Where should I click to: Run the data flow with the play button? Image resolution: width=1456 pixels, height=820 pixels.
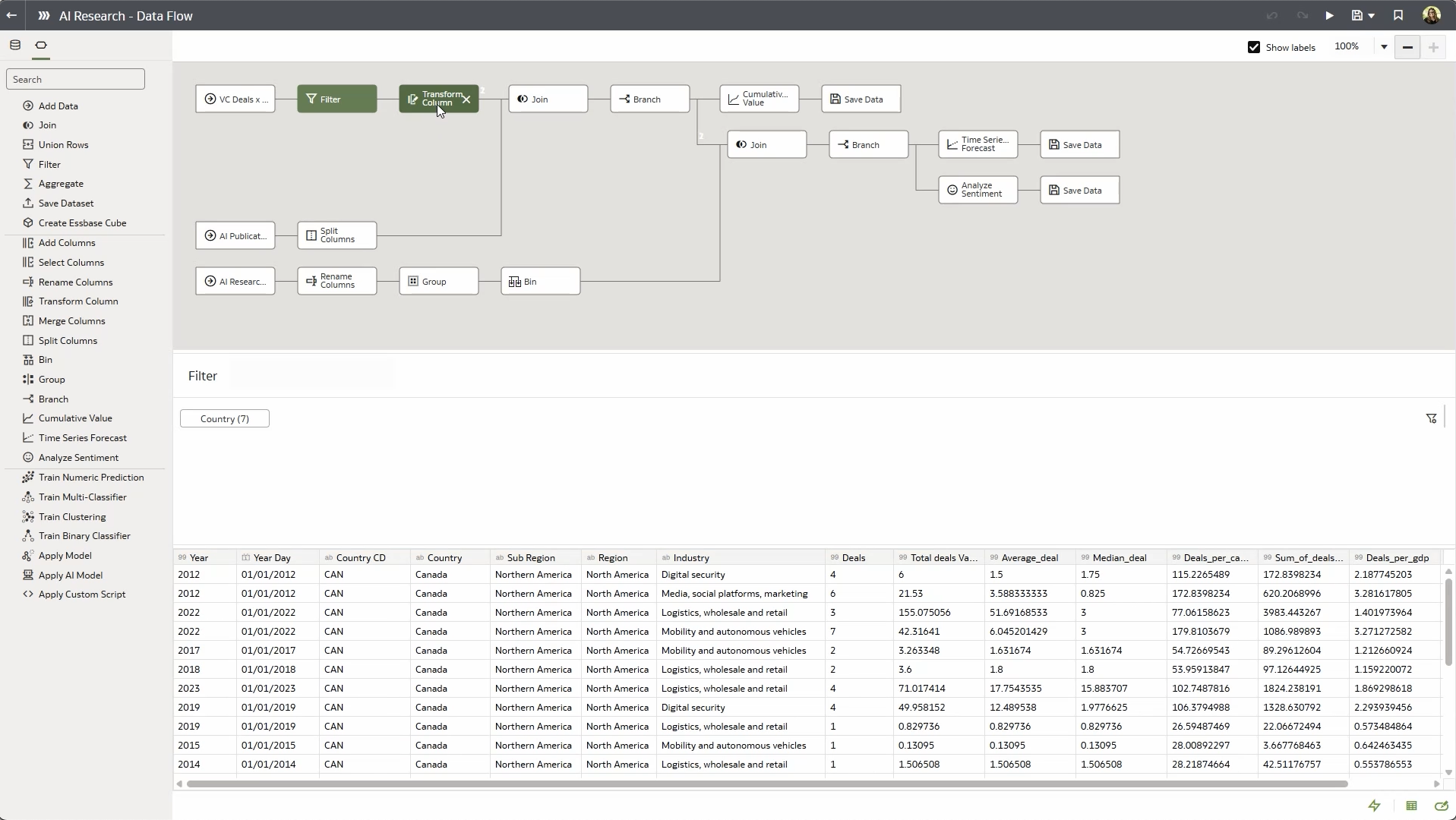click(x=1329, y=15)
